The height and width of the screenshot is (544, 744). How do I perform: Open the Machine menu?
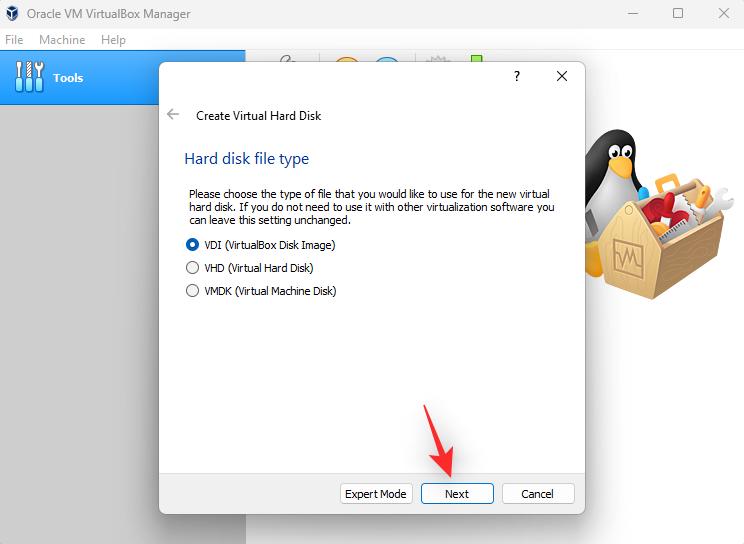62,40
